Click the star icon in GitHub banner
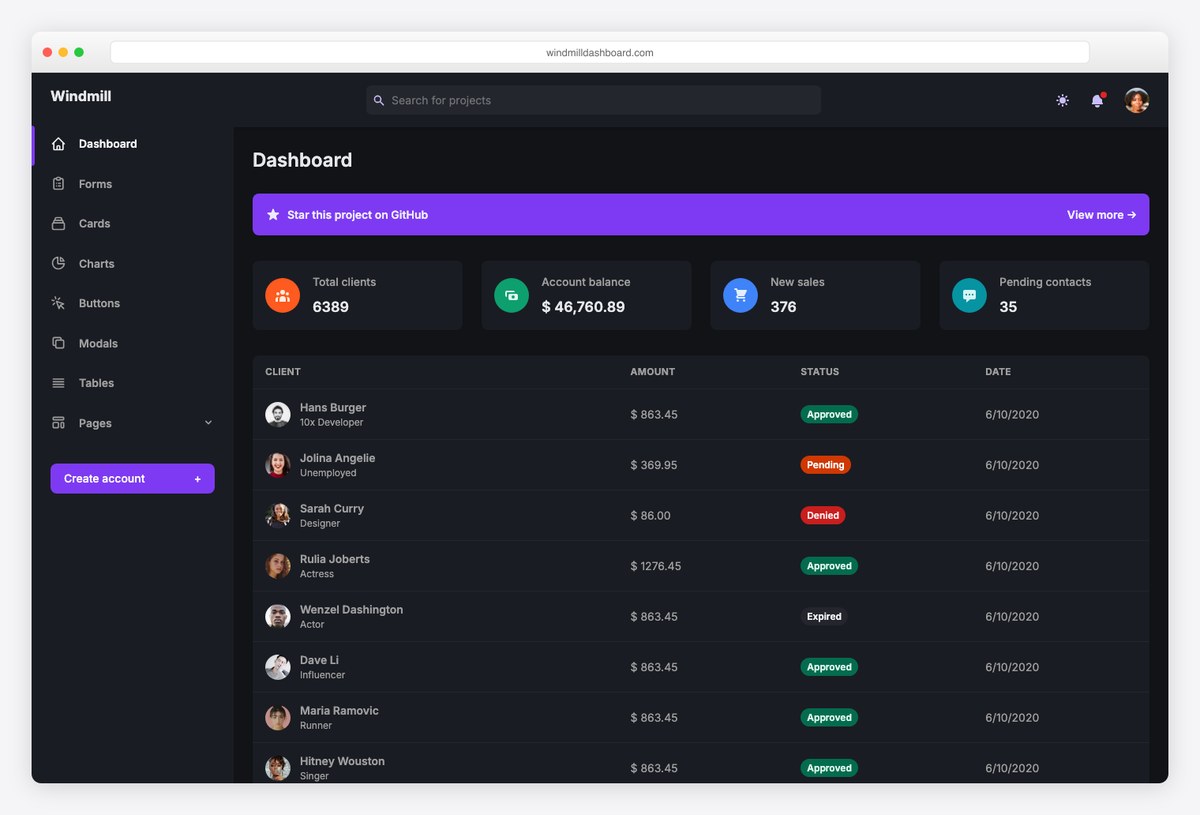Screen dimensions: 1200x815 pyautogui.click(x=273, y=214)
